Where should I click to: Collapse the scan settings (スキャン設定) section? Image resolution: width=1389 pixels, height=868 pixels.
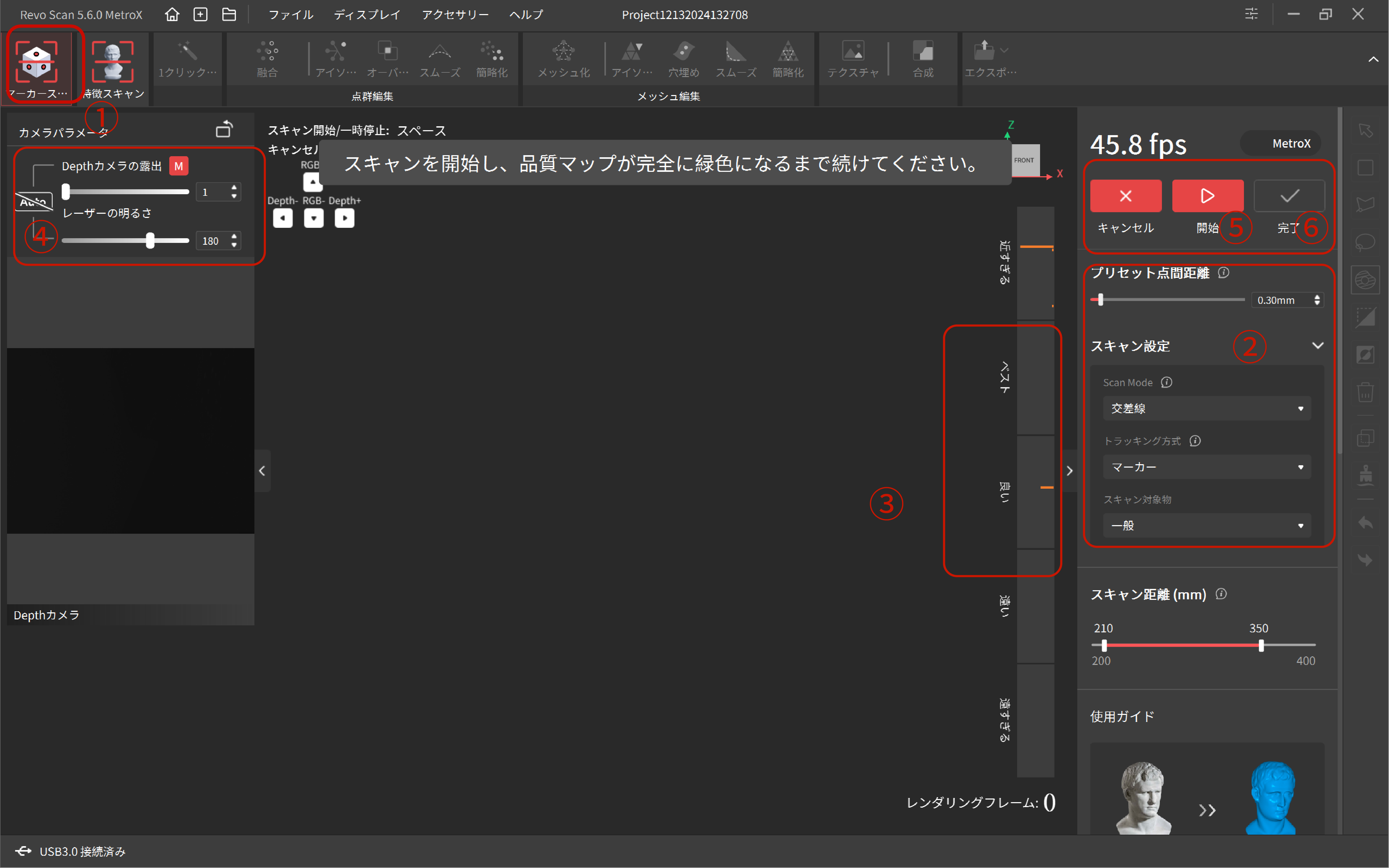pos(1318,345)
